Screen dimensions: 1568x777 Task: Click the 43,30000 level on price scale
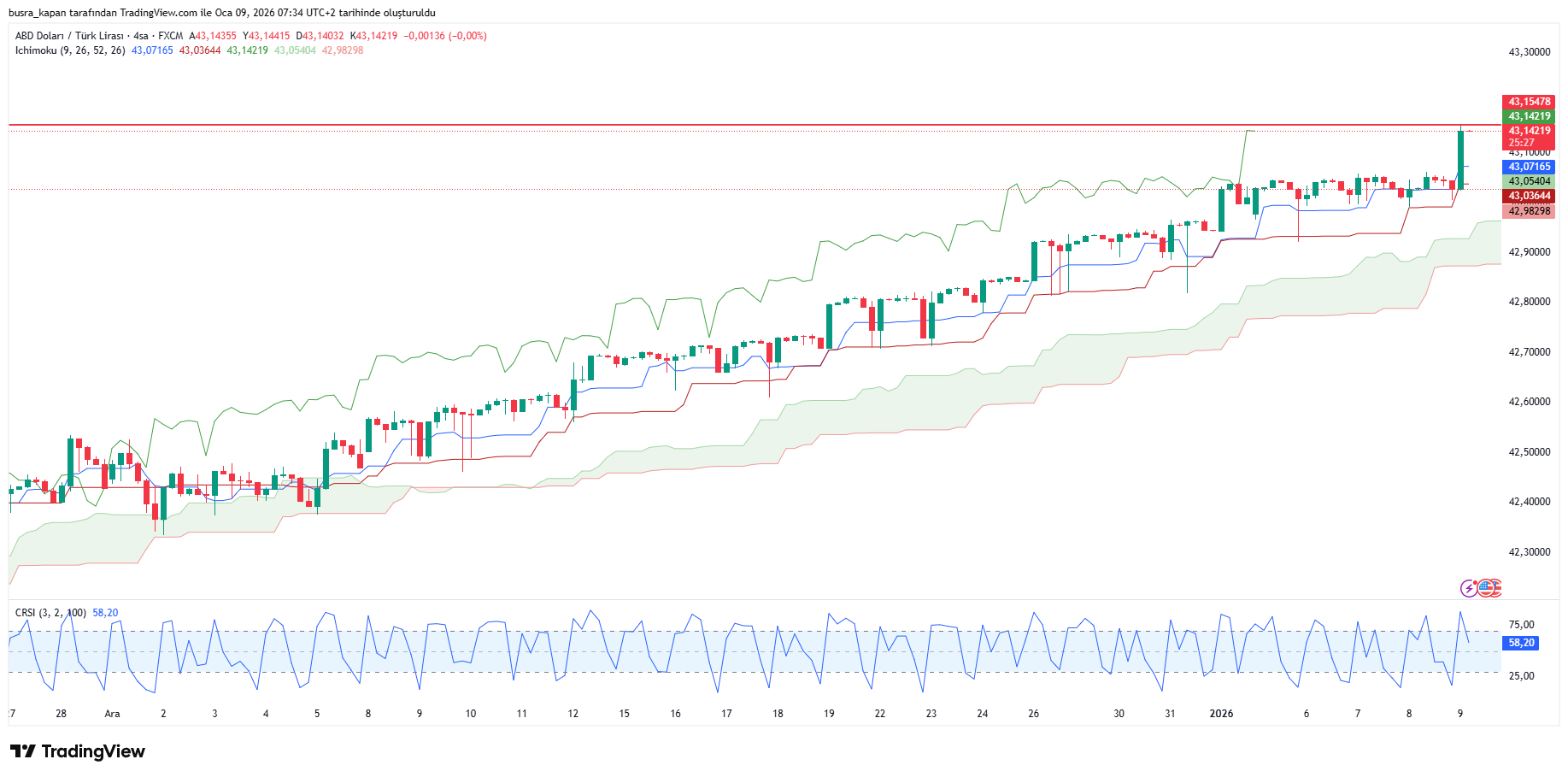click(x=1529, y=52)
